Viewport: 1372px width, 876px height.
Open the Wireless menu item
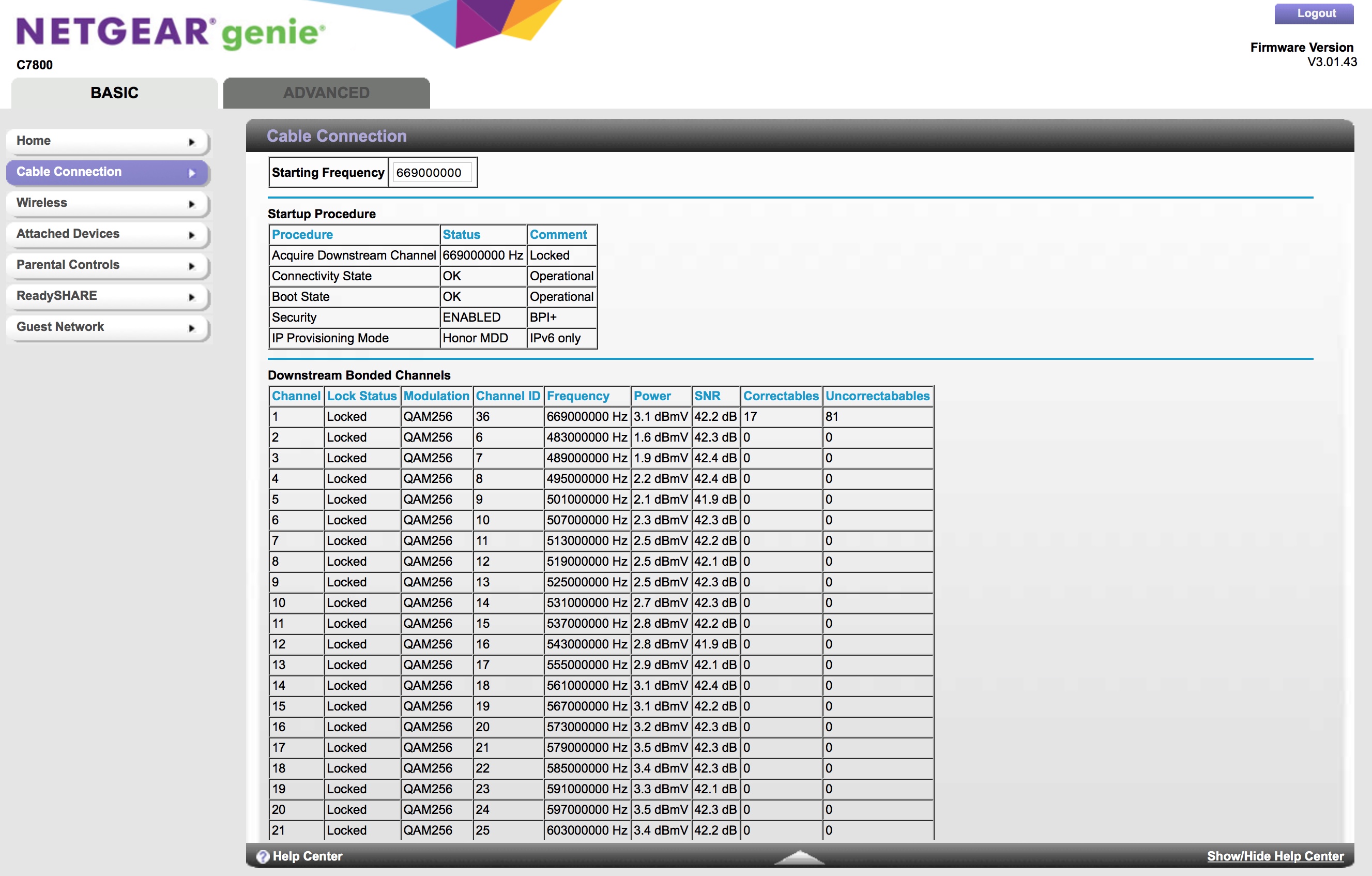click(x=42, y=202)
